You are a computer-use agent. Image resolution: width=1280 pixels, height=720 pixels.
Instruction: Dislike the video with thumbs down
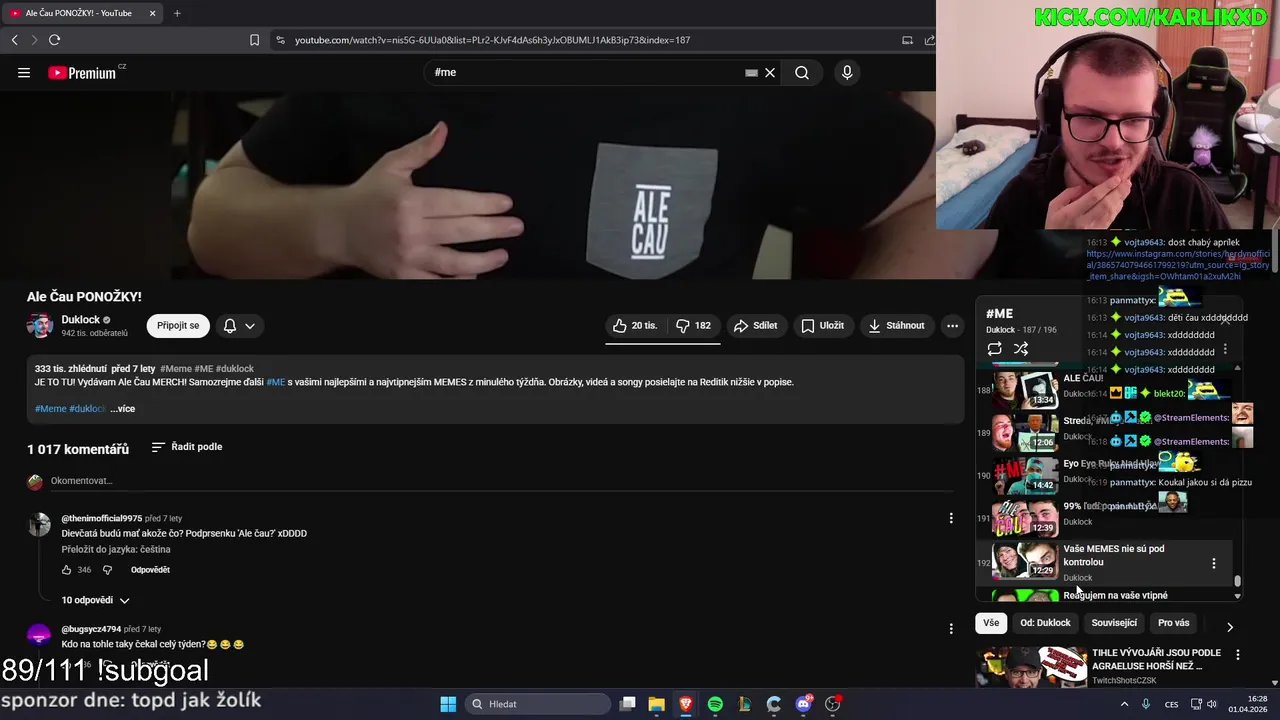click(x=693, y=326)
